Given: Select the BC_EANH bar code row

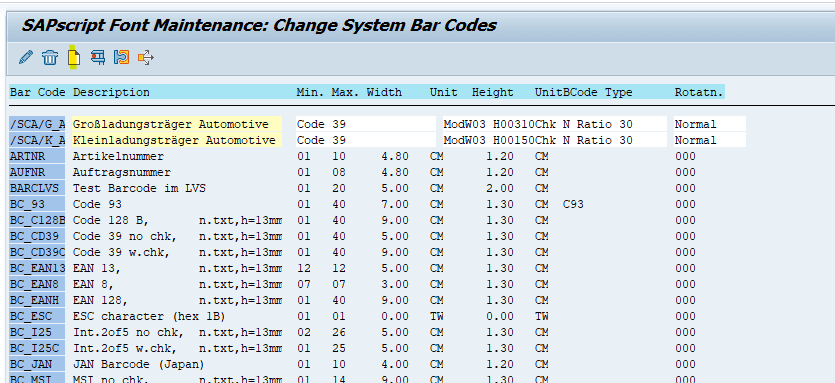Looking at the screenshot, I should [x=37, y=300].
